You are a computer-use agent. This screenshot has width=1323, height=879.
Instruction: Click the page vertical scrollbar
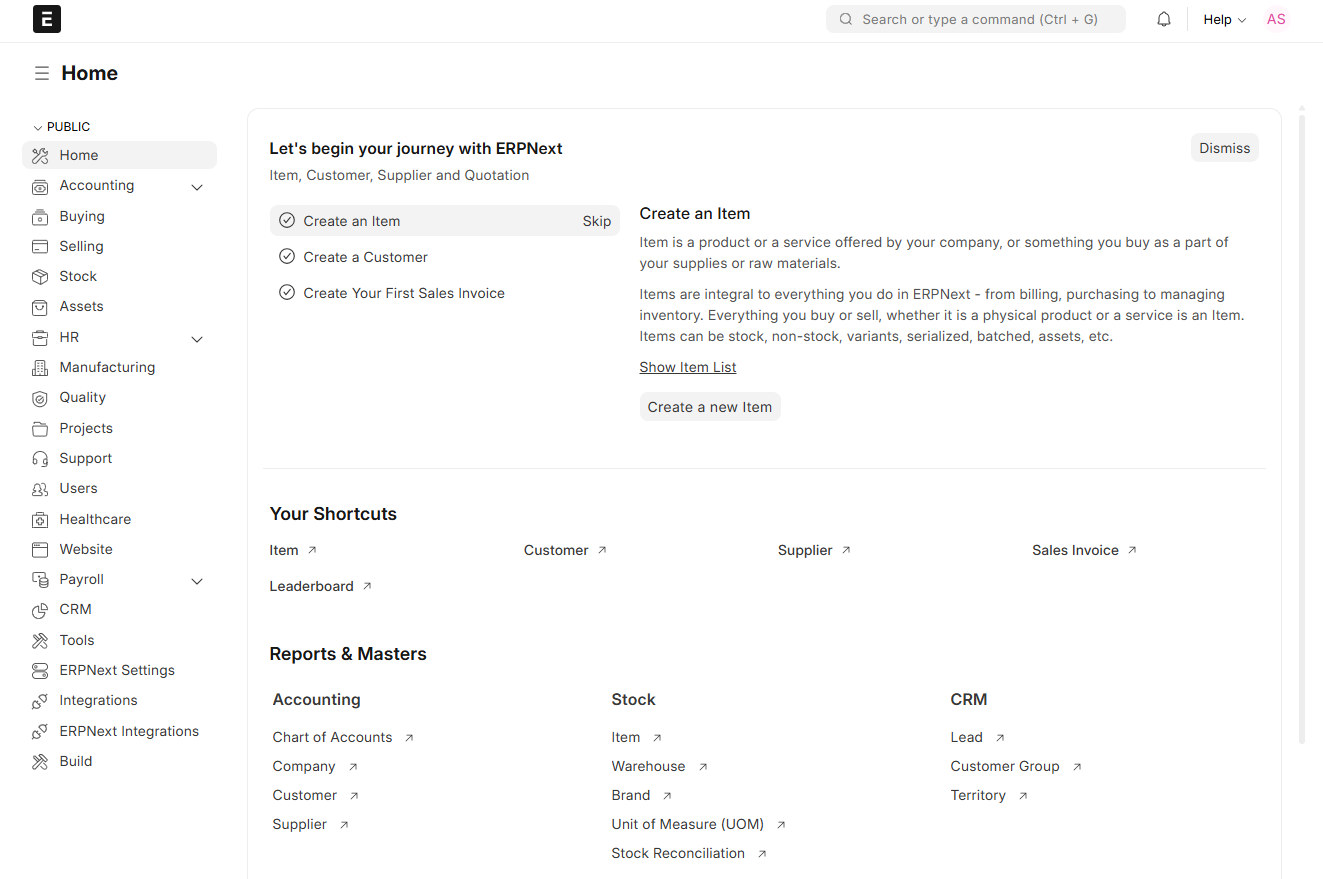(1302, 430)
